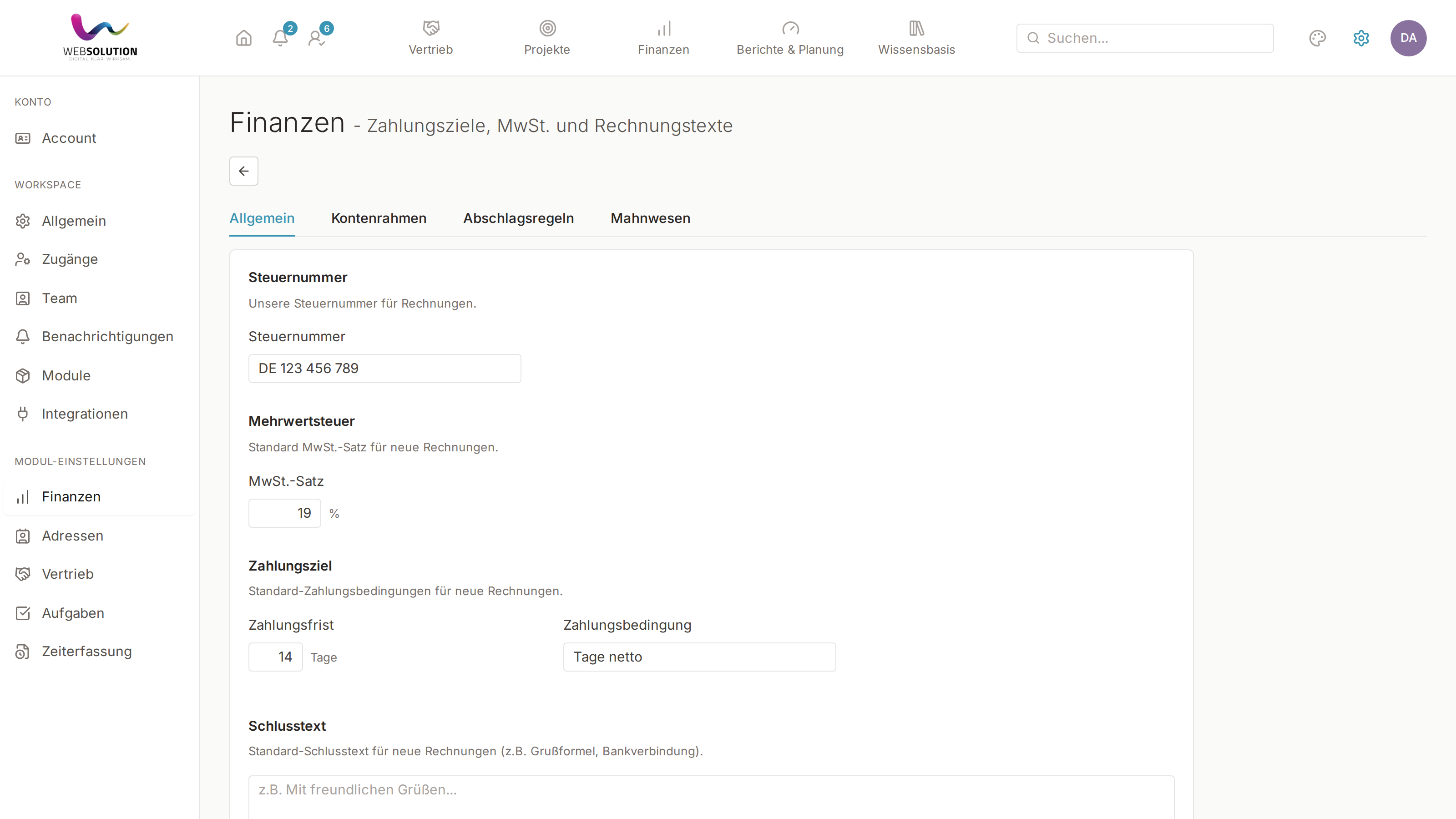Viewport: 1456px width, 819px height.
Task: Open Zugänge in sidebar
Action: 100,259
